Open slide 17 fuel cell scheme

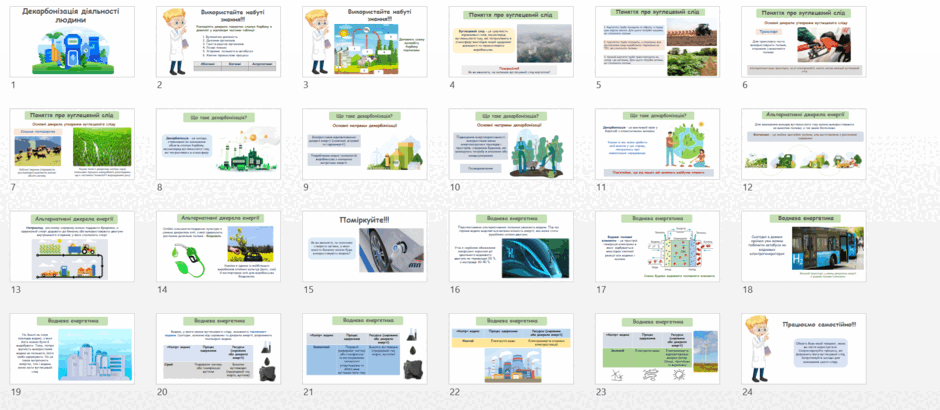pyautogui.click(x=657, y=246)
